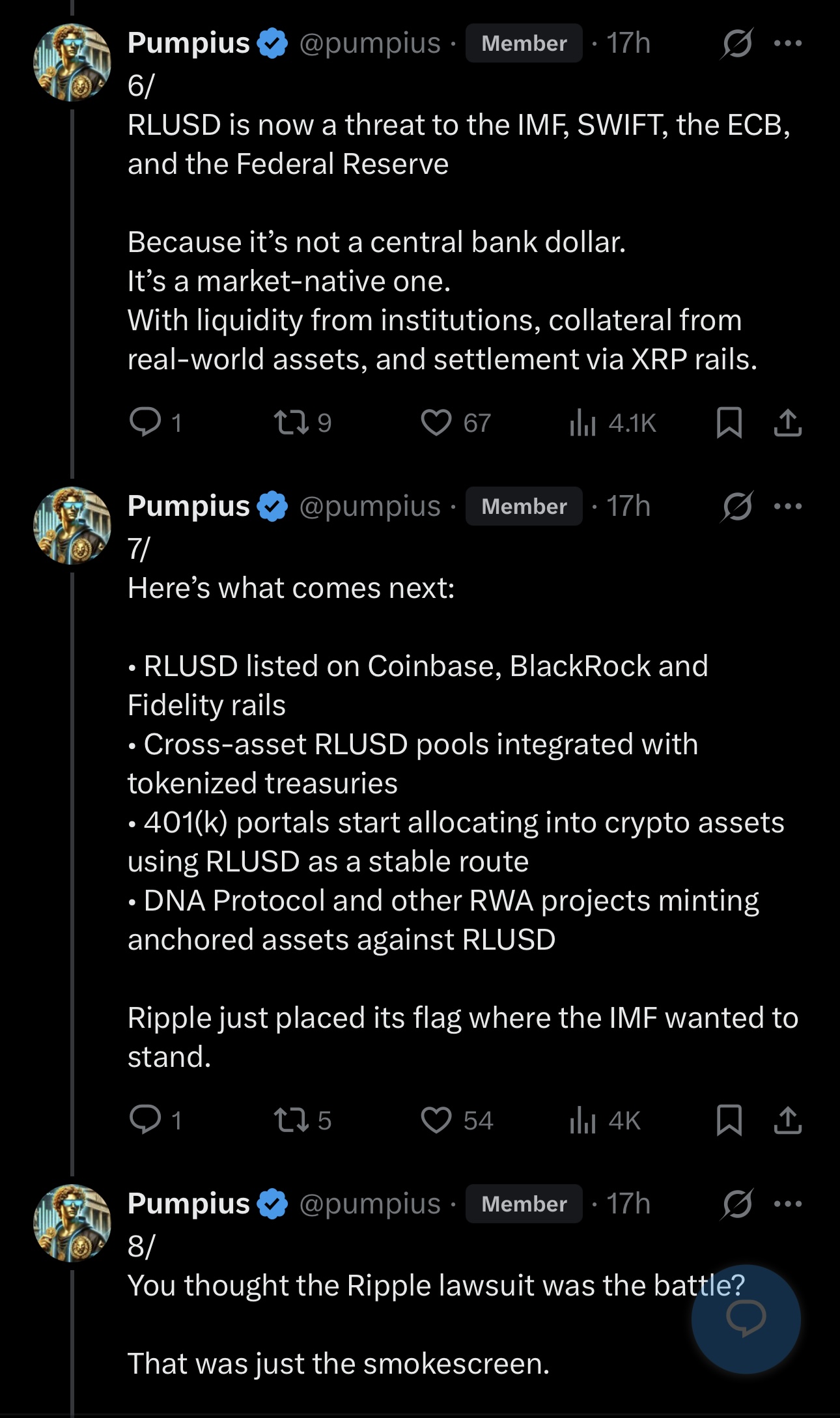View analytics showing 4K views
Screen dimensions: 840x1418
[x=605, y=1120]
